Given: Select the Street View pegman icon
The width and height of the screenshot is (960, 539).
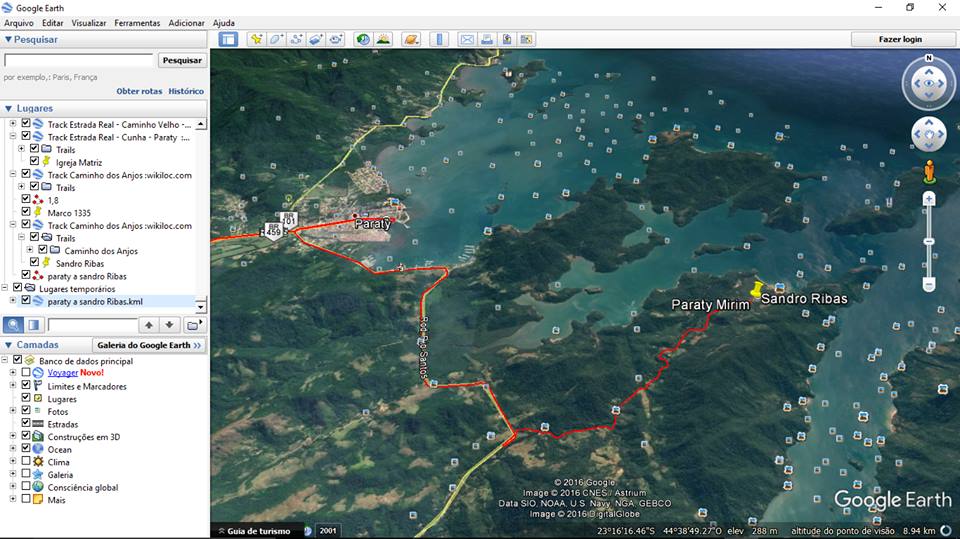Looking at the screenshot, I should pyautogui.click(x=929, y=172).
